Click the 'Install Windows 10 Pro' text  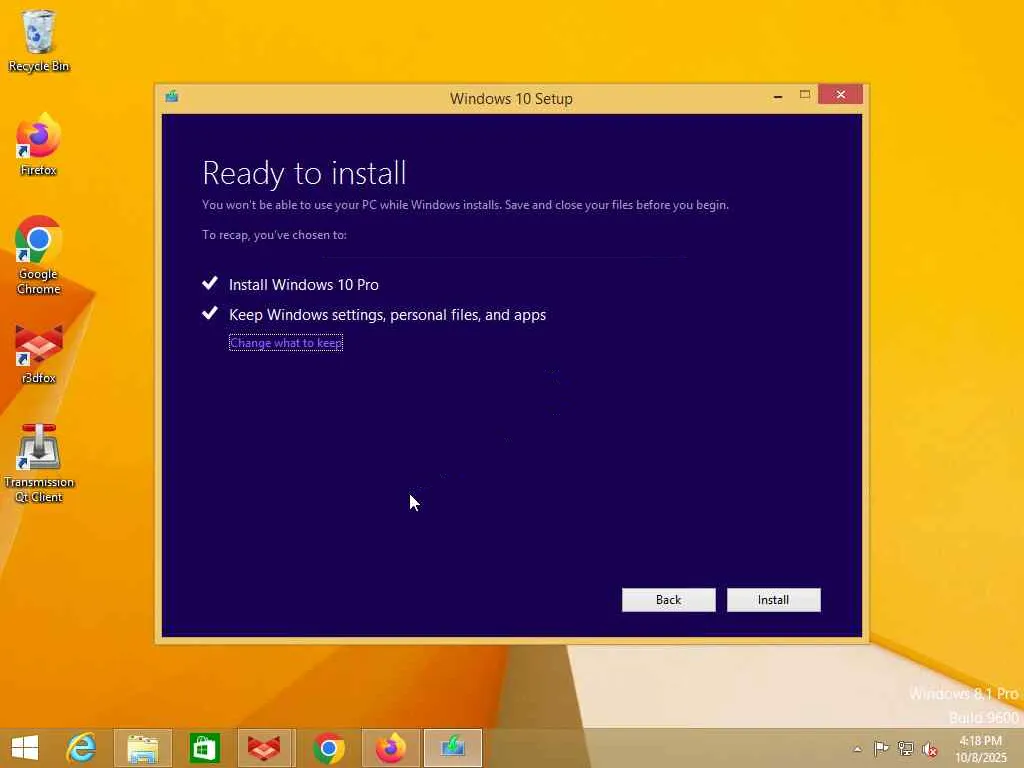(304, 285)
